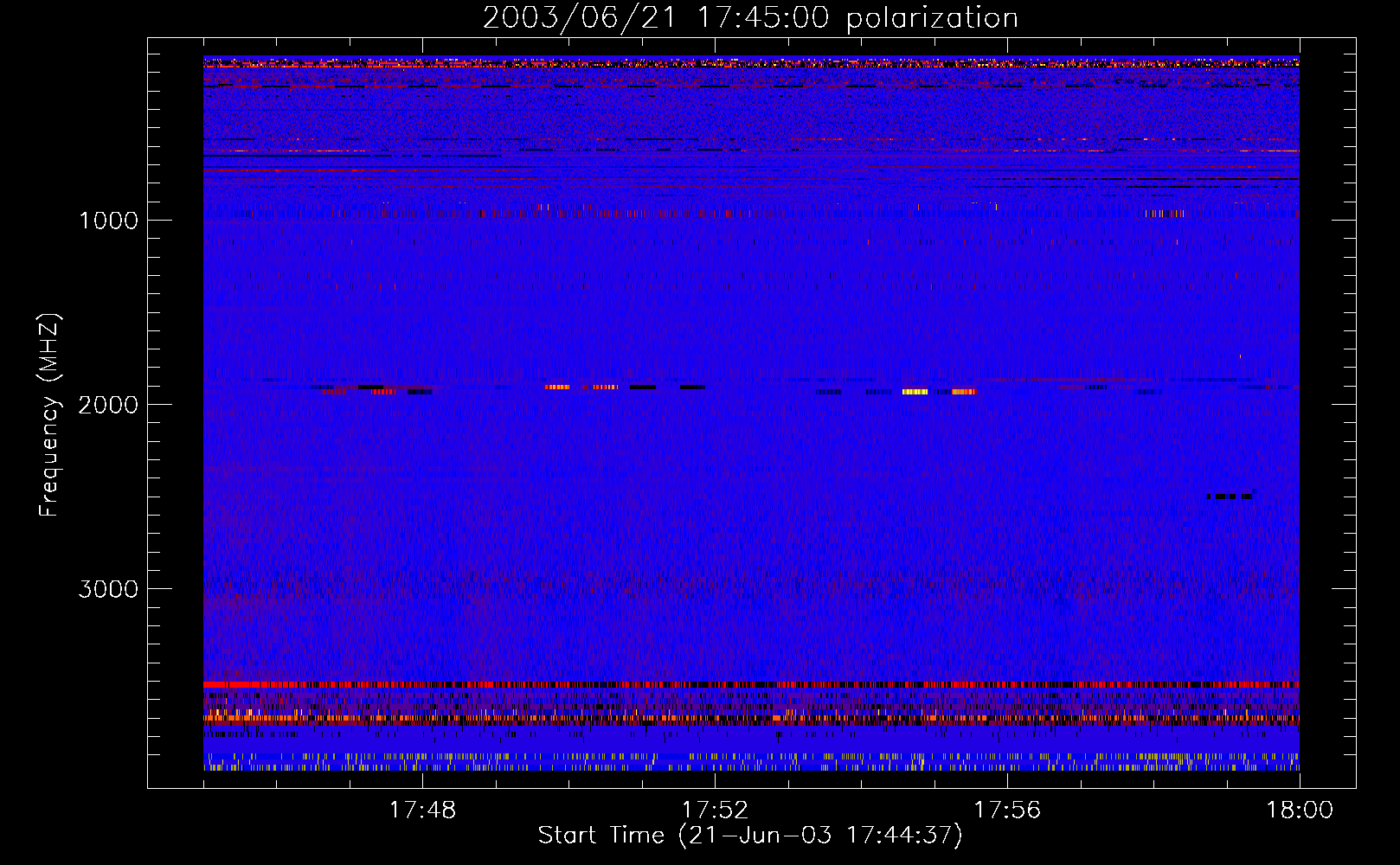
Task: Click the solid red horizontal band below 3000 MHz
Action: [751, 684]
